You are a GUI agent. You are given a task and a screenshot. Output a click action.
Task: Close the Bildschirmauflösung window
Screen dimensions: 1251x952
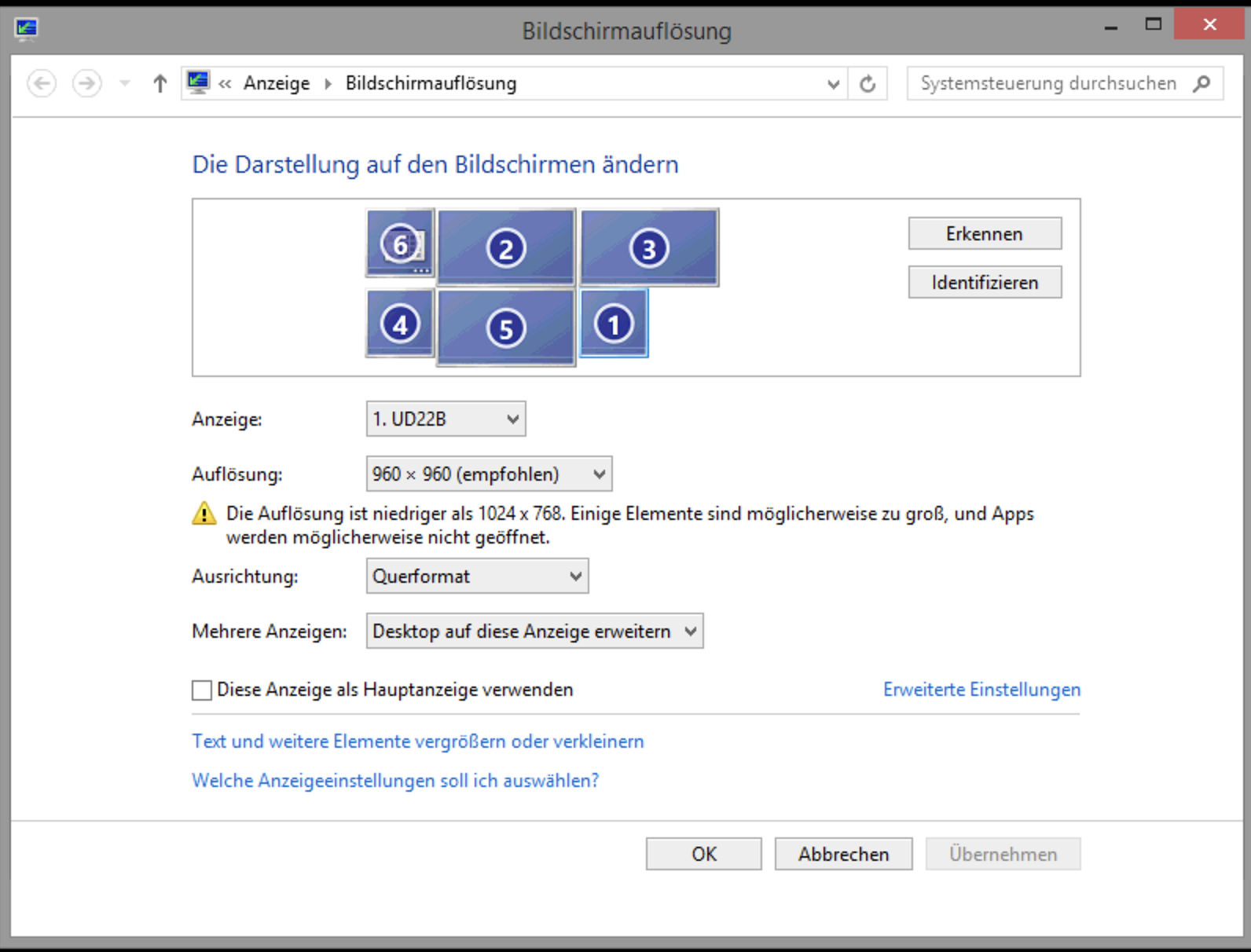coord(1209,24)
